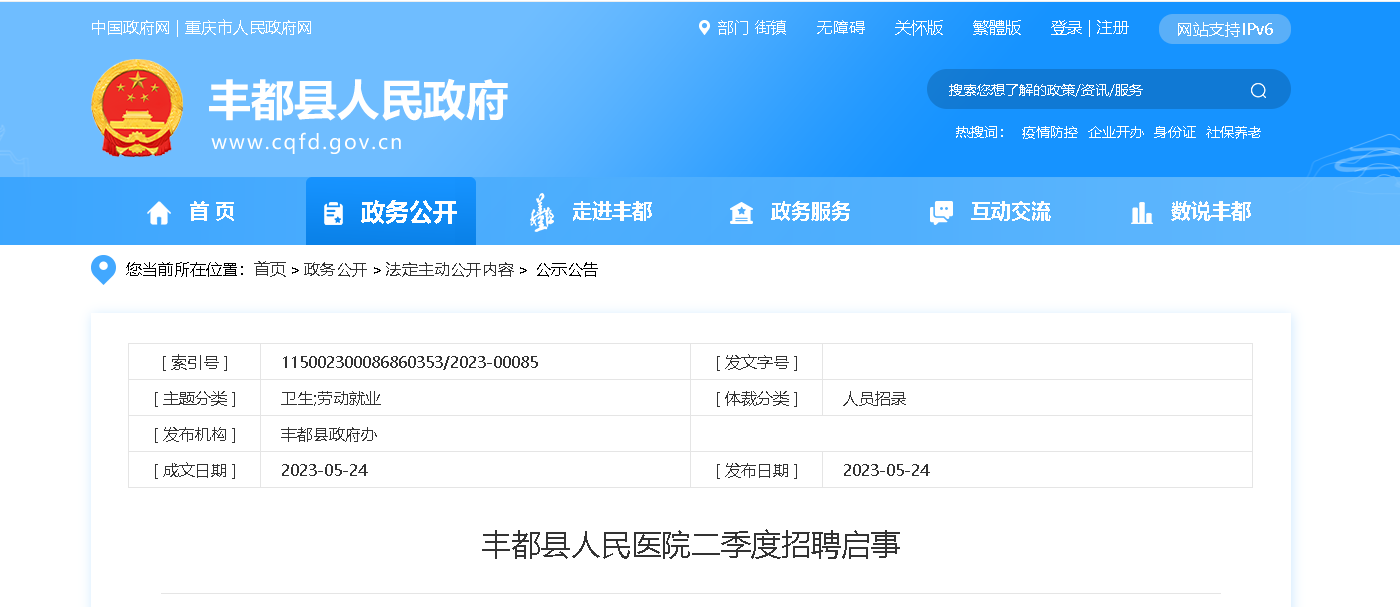Click the bar chart icon beside 数说丰都
1400x607 pixels.
(x=1141, y=212)
